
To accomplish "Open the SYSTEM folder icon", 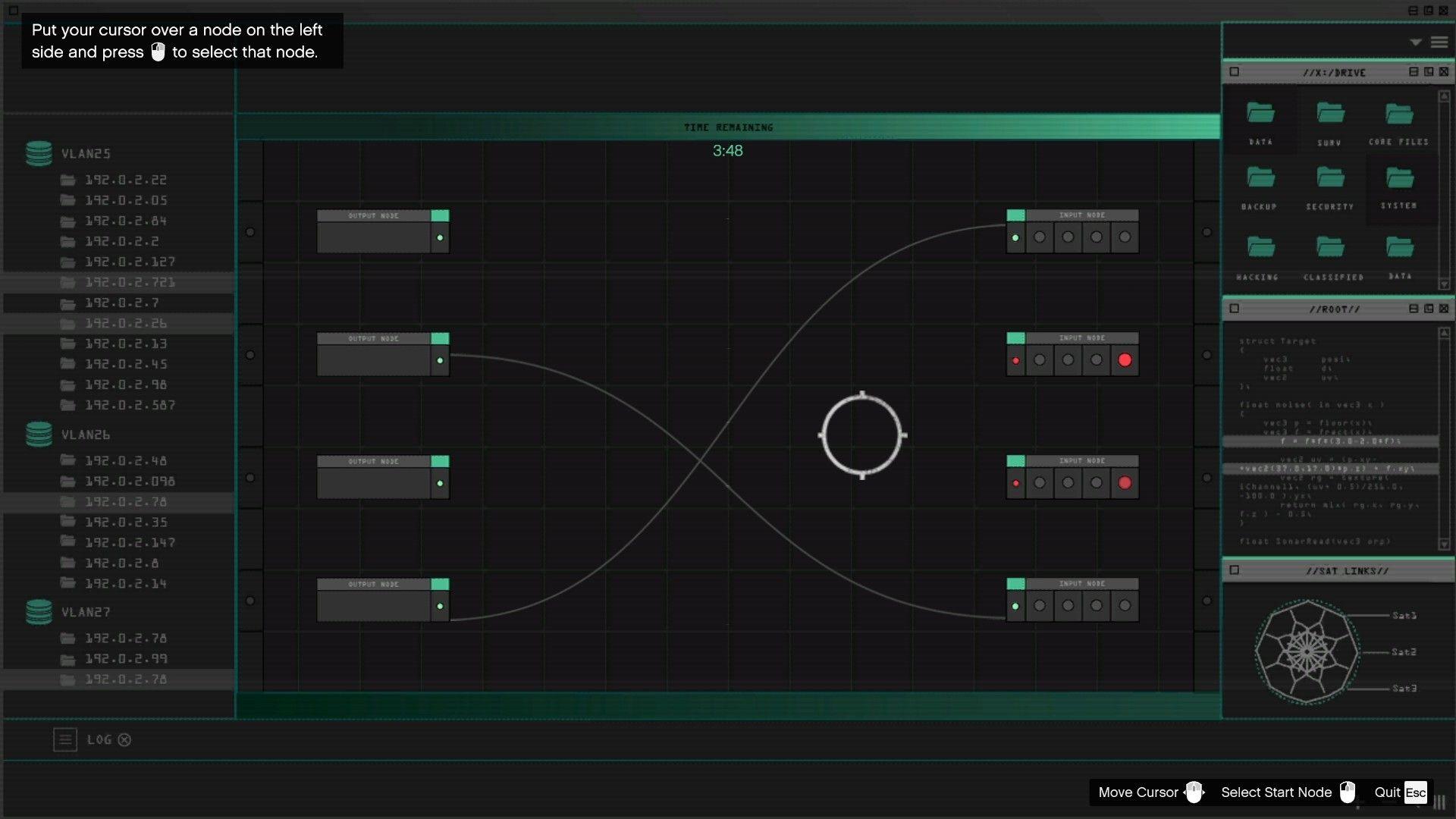I will tap(1399, 178).
